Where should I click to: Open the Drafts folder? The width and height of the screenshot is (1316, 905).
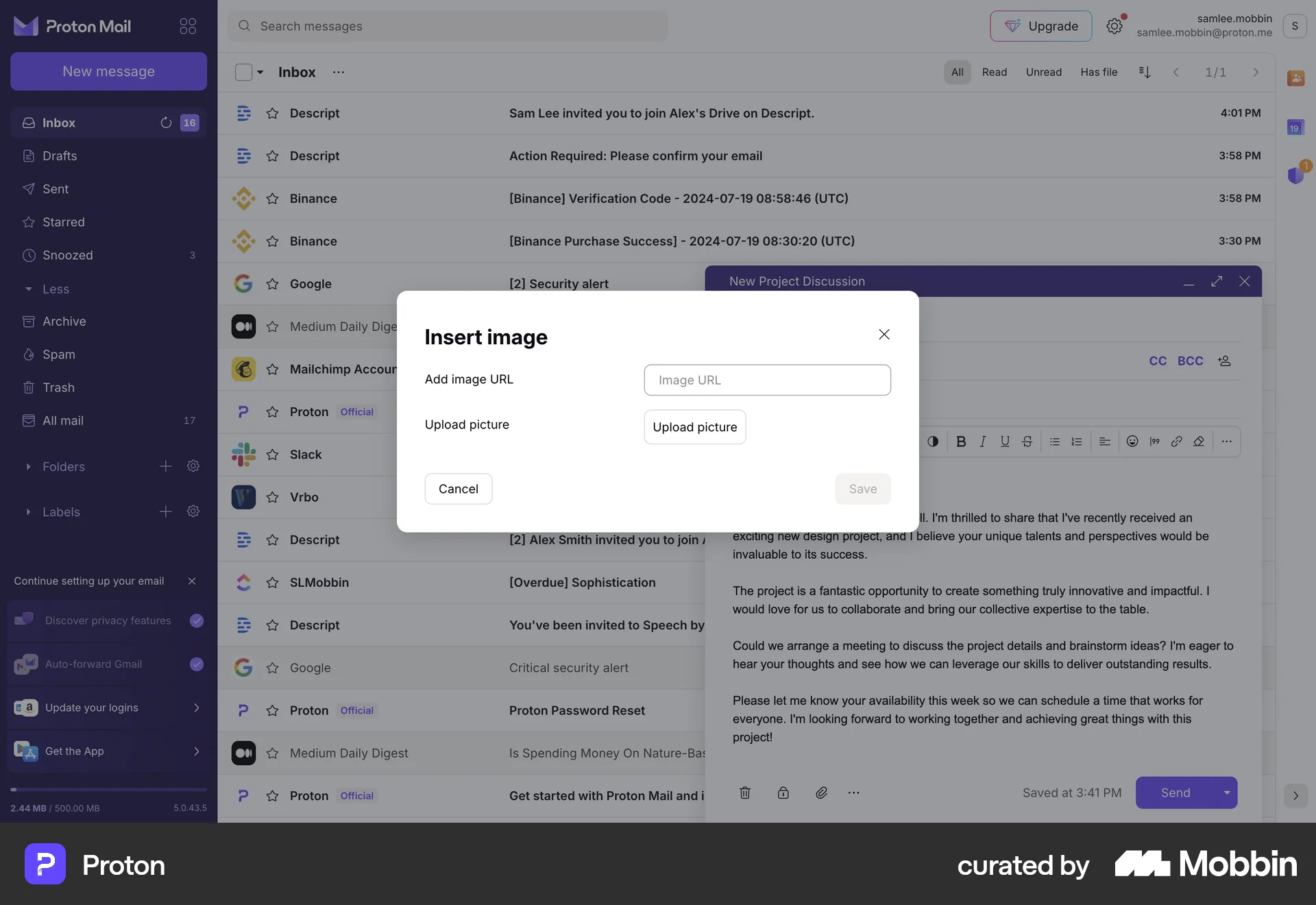coord(60,156)
